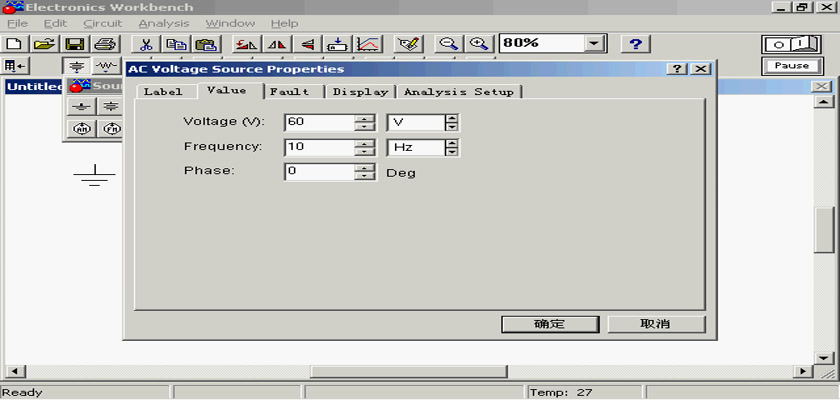Rotate the selected component
This screenshot has height=400, width=840.
point(247,44)
